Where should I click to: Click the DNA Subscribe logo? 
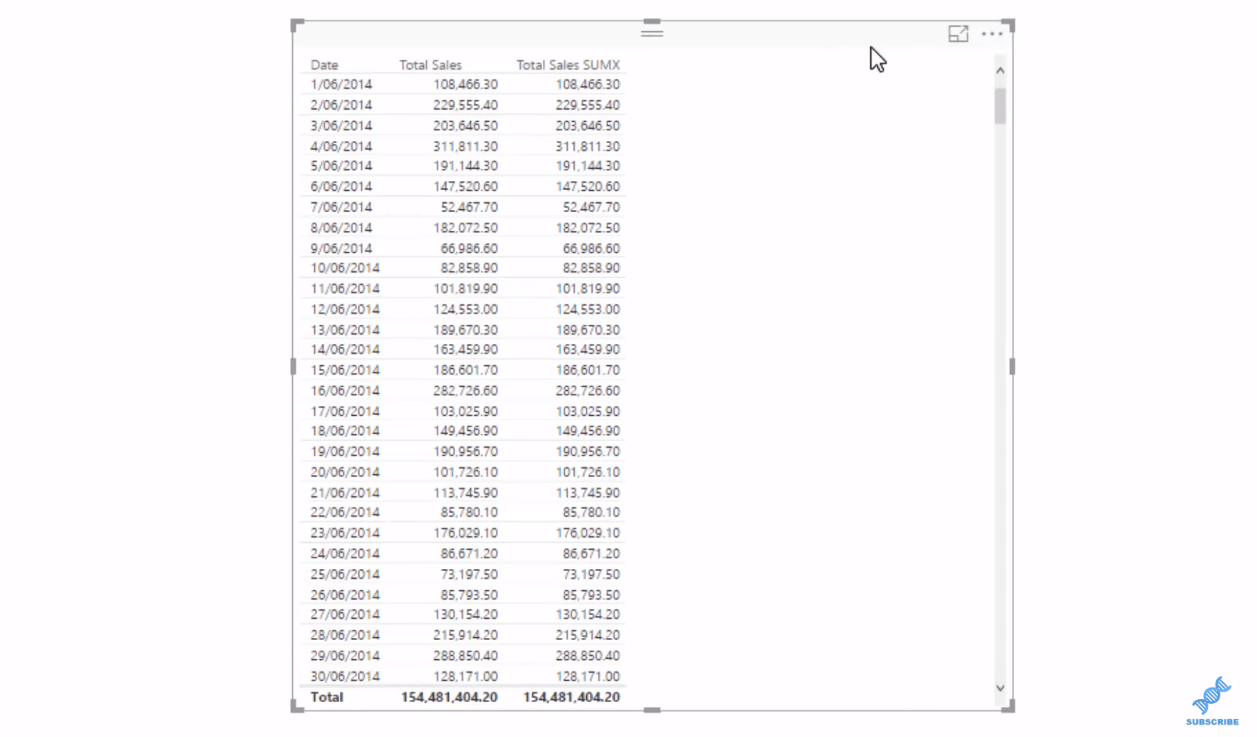tap(1212, 700)
